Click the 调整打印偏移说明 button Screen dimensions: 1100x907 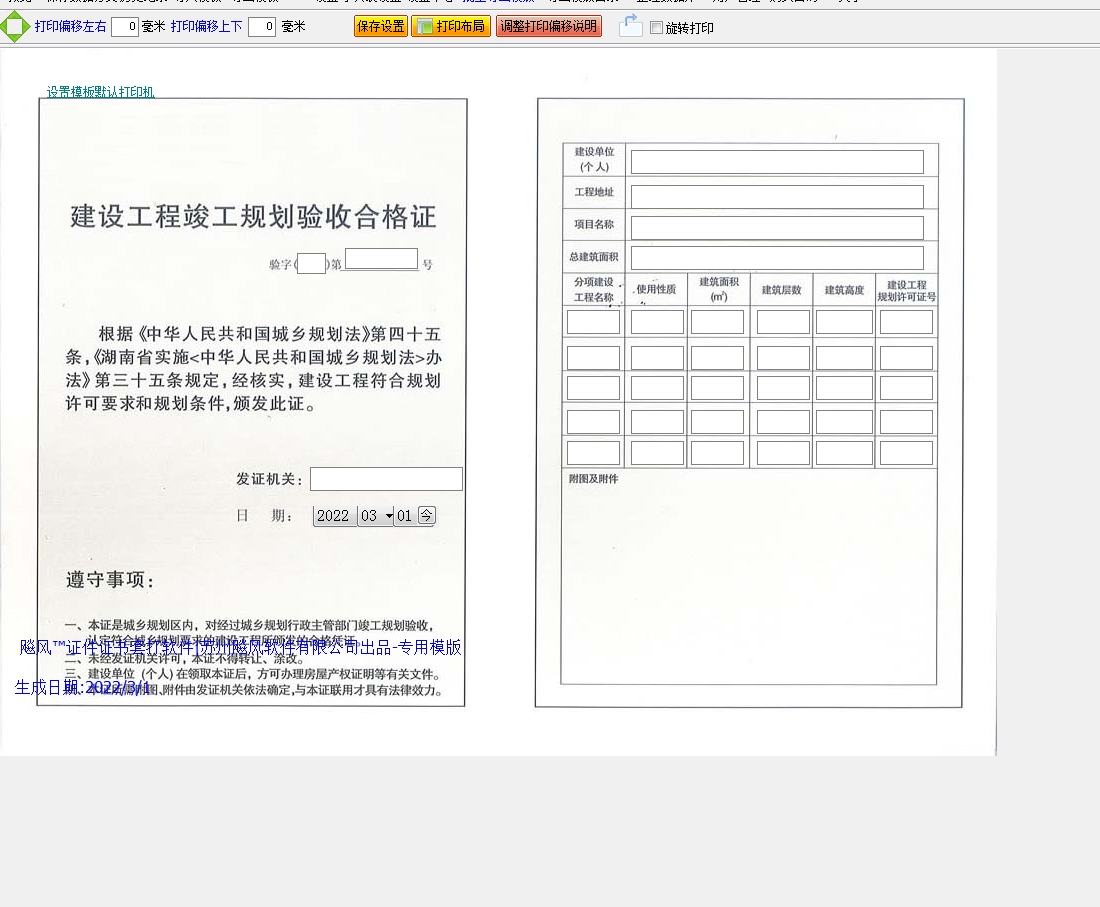coord(548,27)
